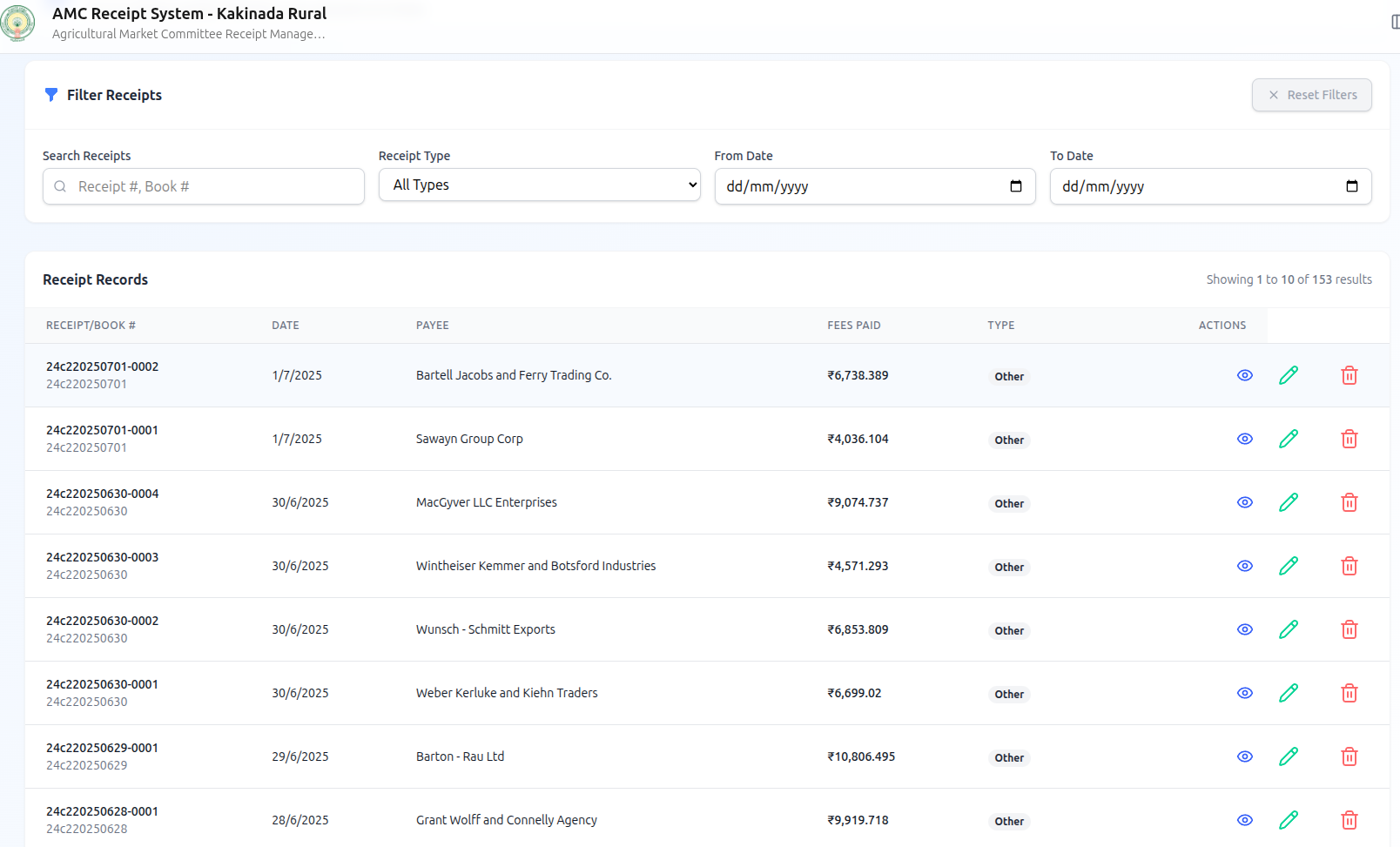The image size is (1400, 847).
Task: View receipt 24c220250701-0002 details via eye icon
Action: (1245, 375)
